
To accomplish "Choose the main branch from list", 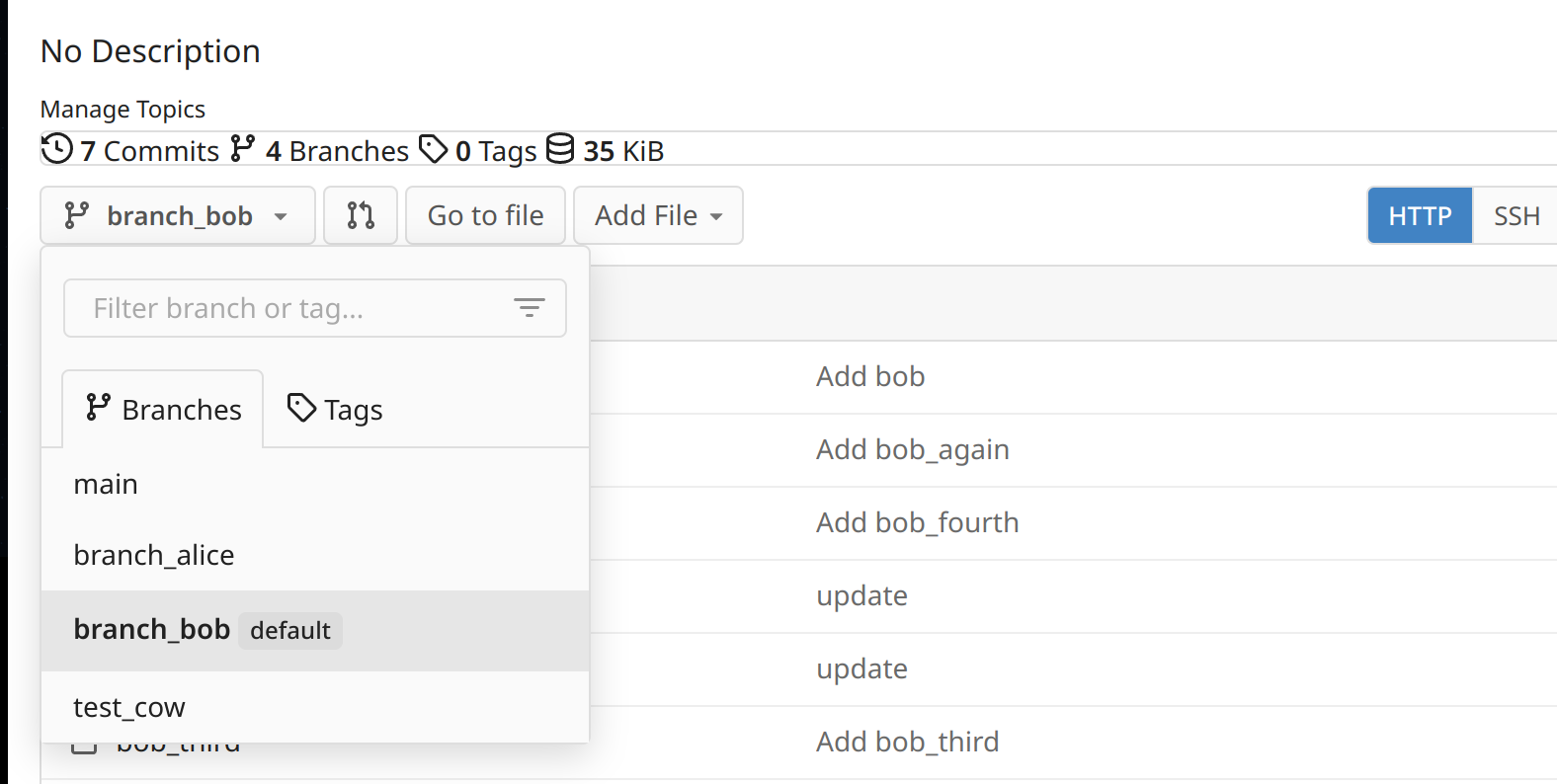I will click(315, 484).
